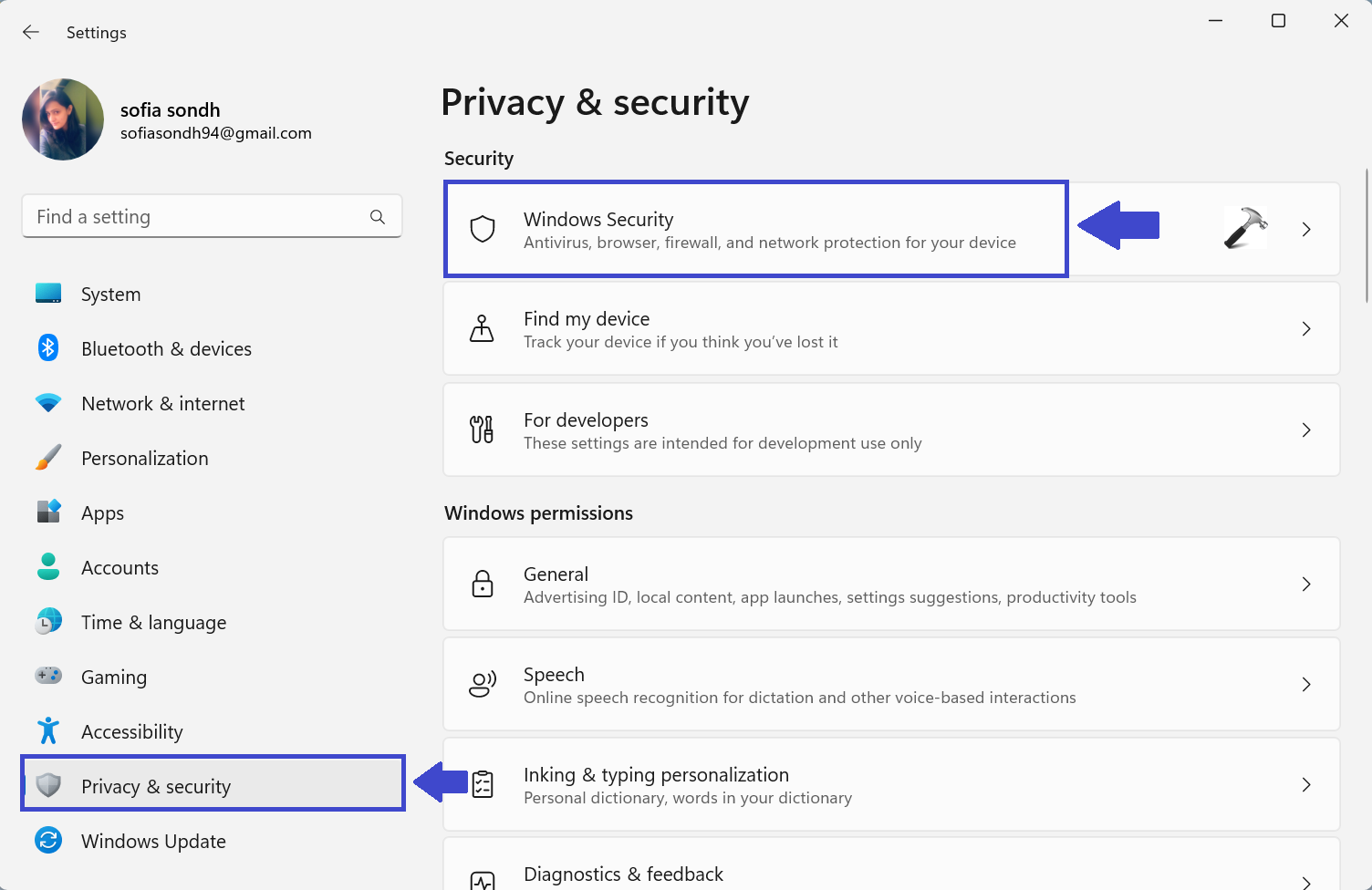Screen dimensions: 1372x890
Task: Expand the General permissions chevron
Action: point(1306,585)
